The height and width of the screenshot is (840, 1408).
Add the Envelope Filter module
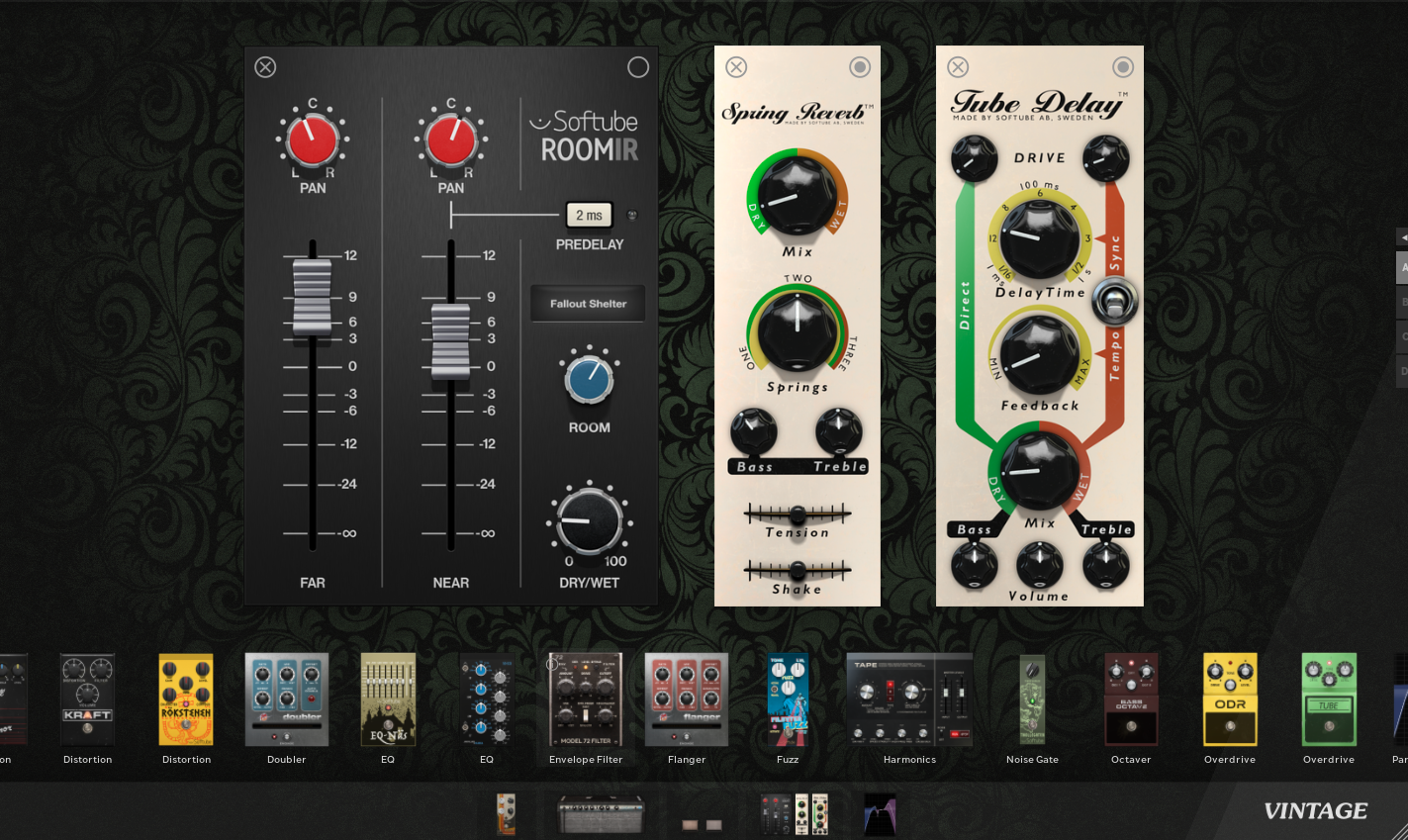coord(586,700)
